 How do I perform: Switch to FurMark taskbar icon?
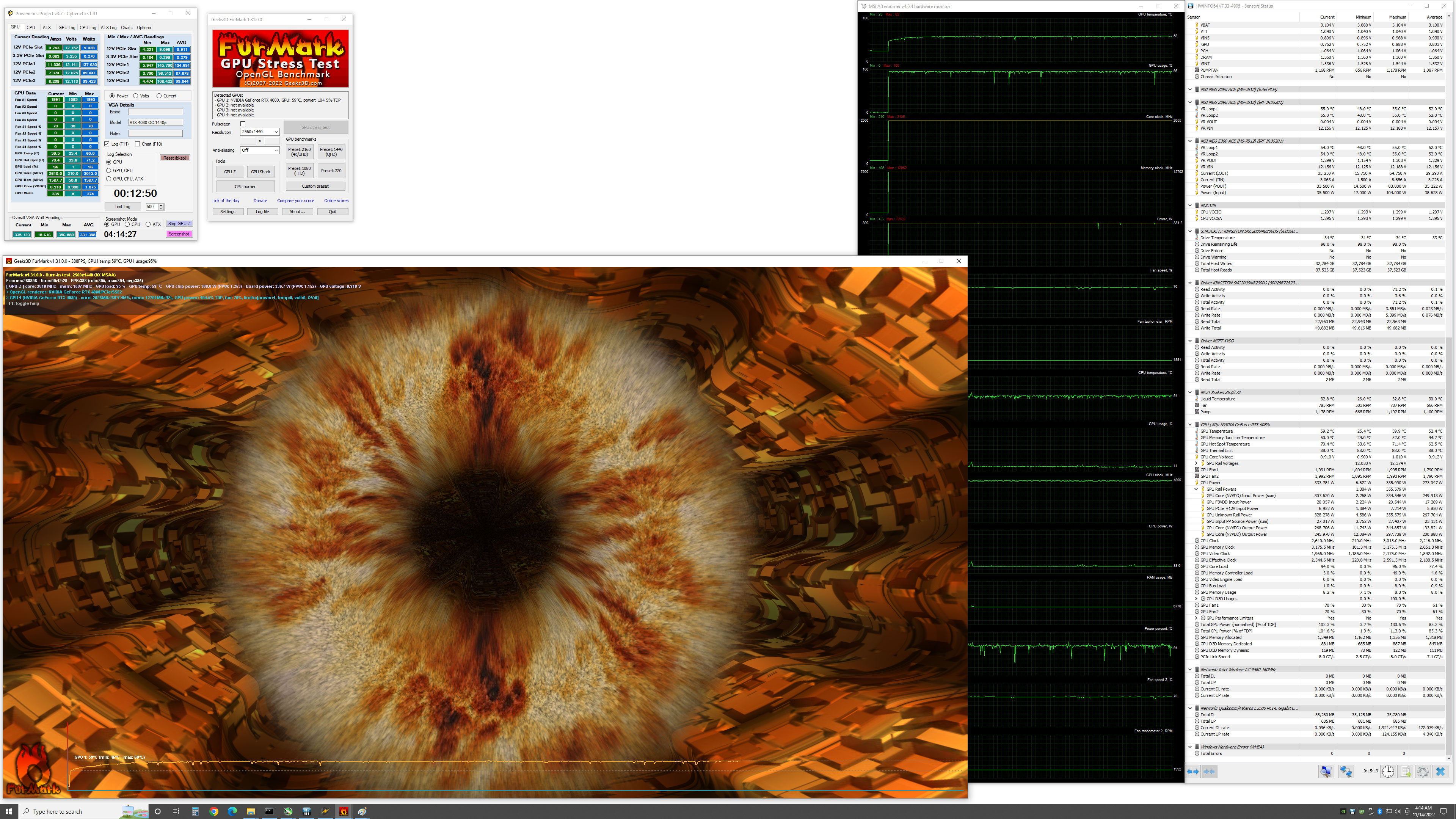coord(343,811)
